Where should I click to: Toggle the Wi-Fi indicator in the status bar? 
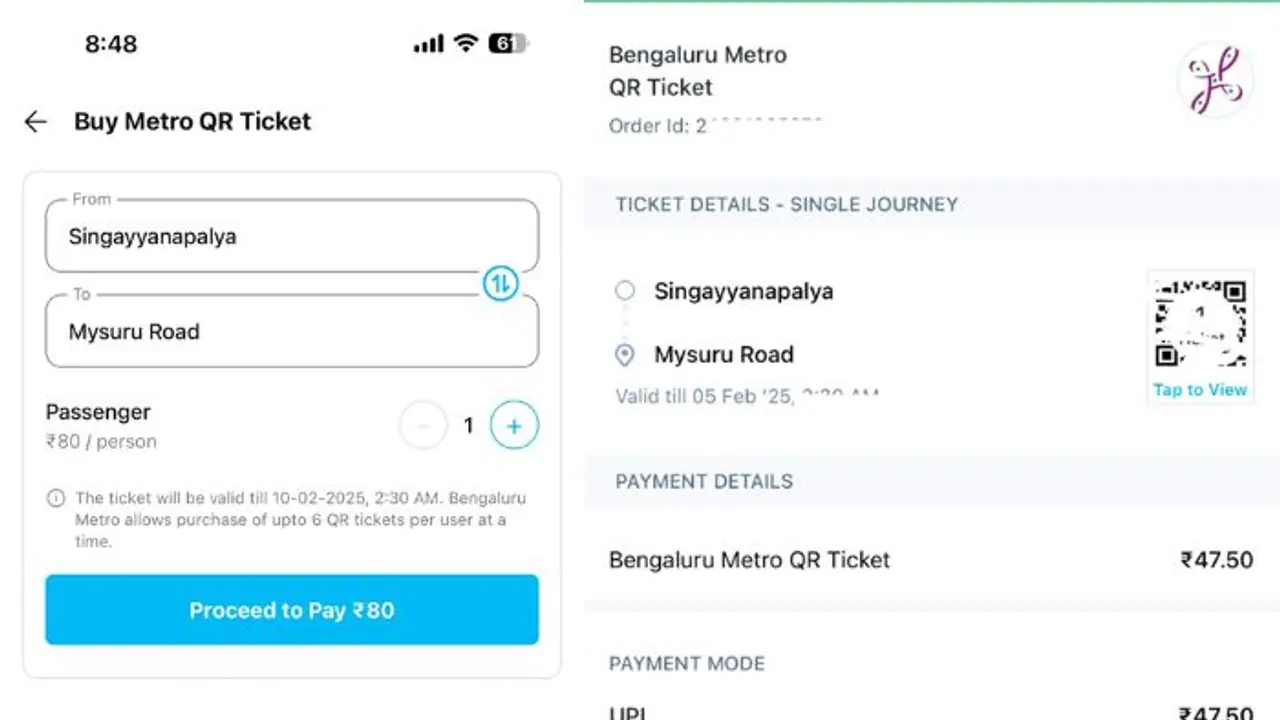(469, 43)
